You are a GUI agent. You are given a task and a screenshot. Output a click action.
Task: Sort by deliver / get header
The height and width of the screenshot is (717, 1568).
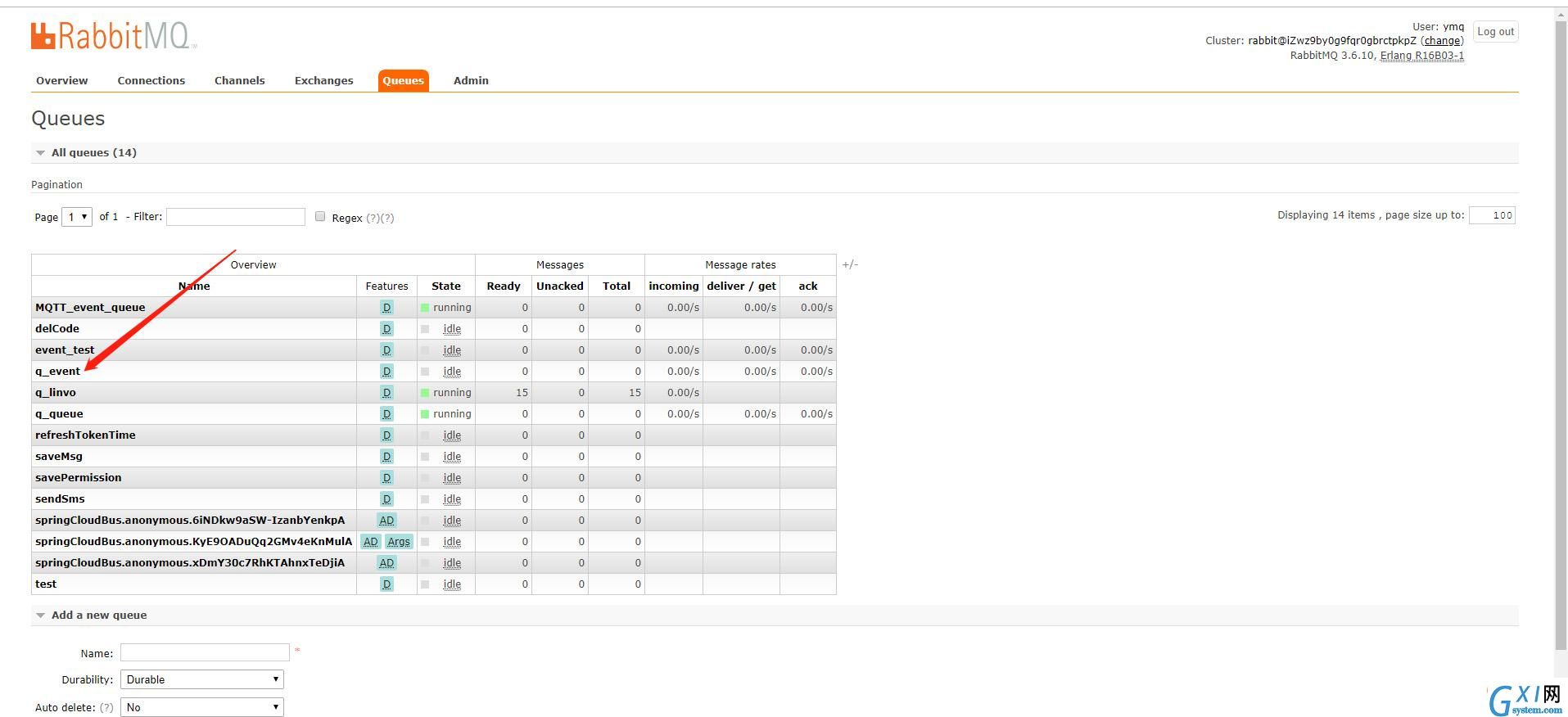741,286
